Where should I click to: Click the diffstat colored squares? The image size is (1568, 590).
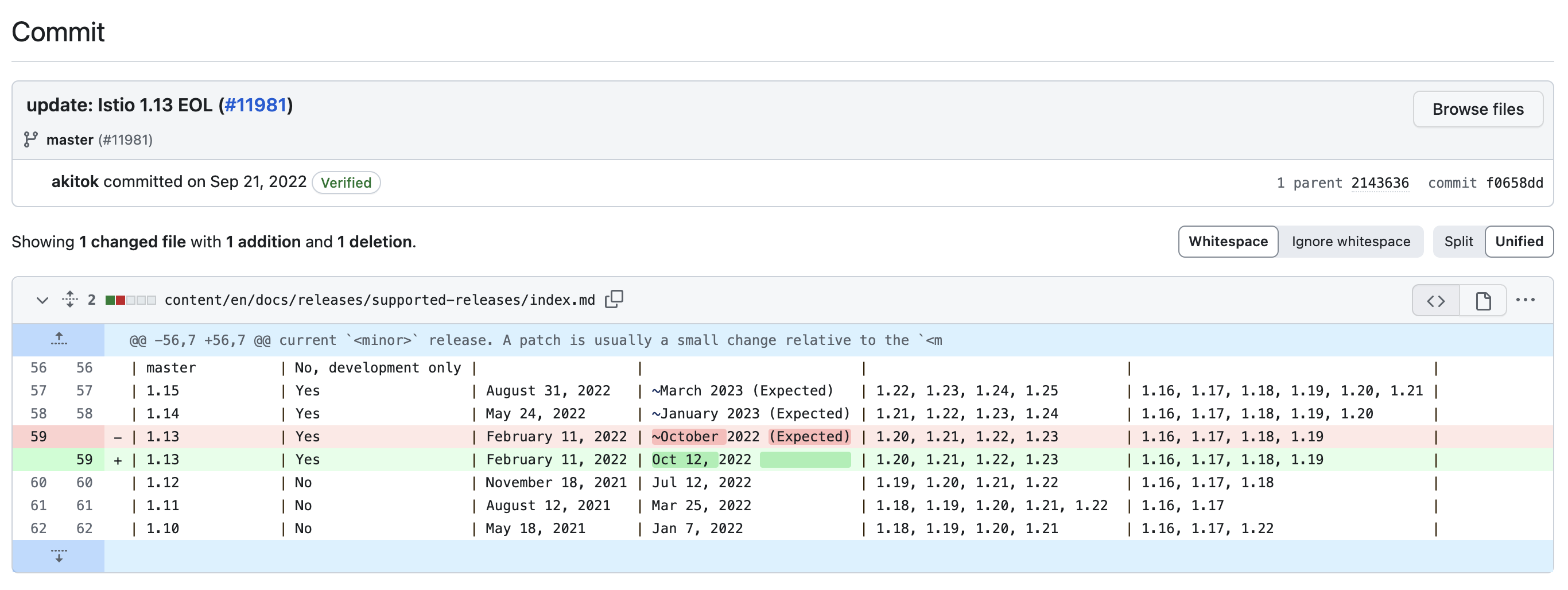point(130,300)
